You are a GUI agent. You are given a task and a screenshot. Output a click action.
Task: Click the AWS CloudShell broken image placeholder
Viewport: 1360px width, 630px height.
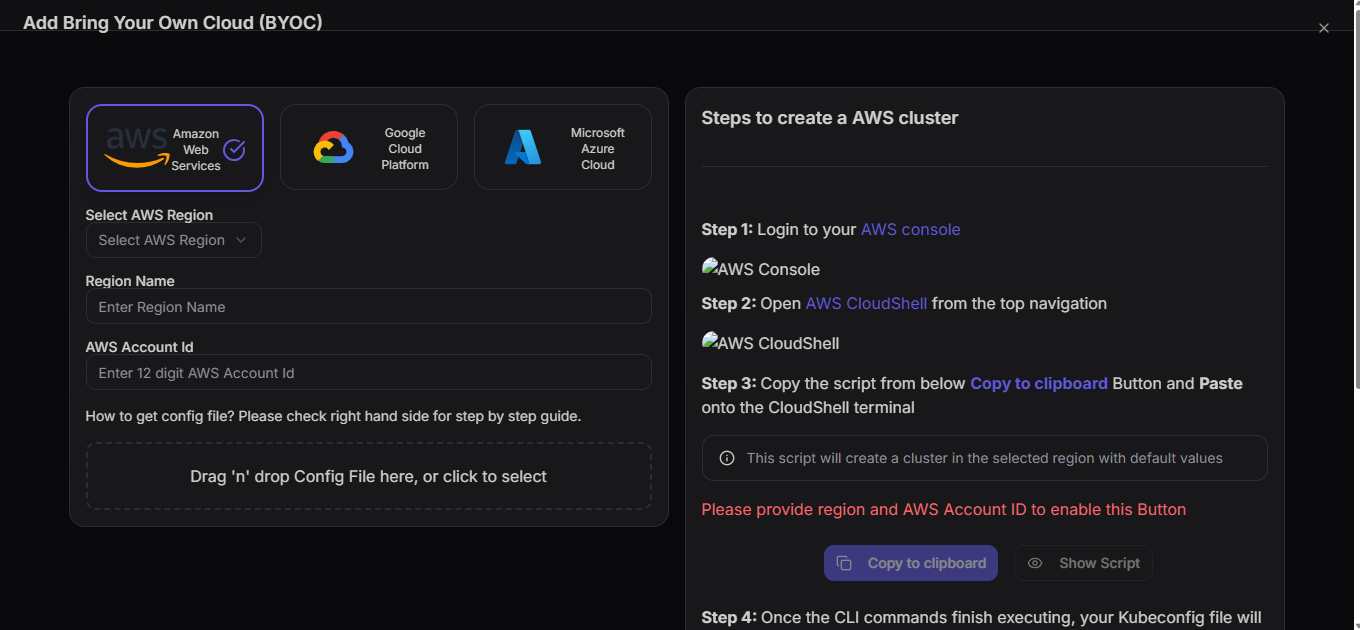coord(771,343)
